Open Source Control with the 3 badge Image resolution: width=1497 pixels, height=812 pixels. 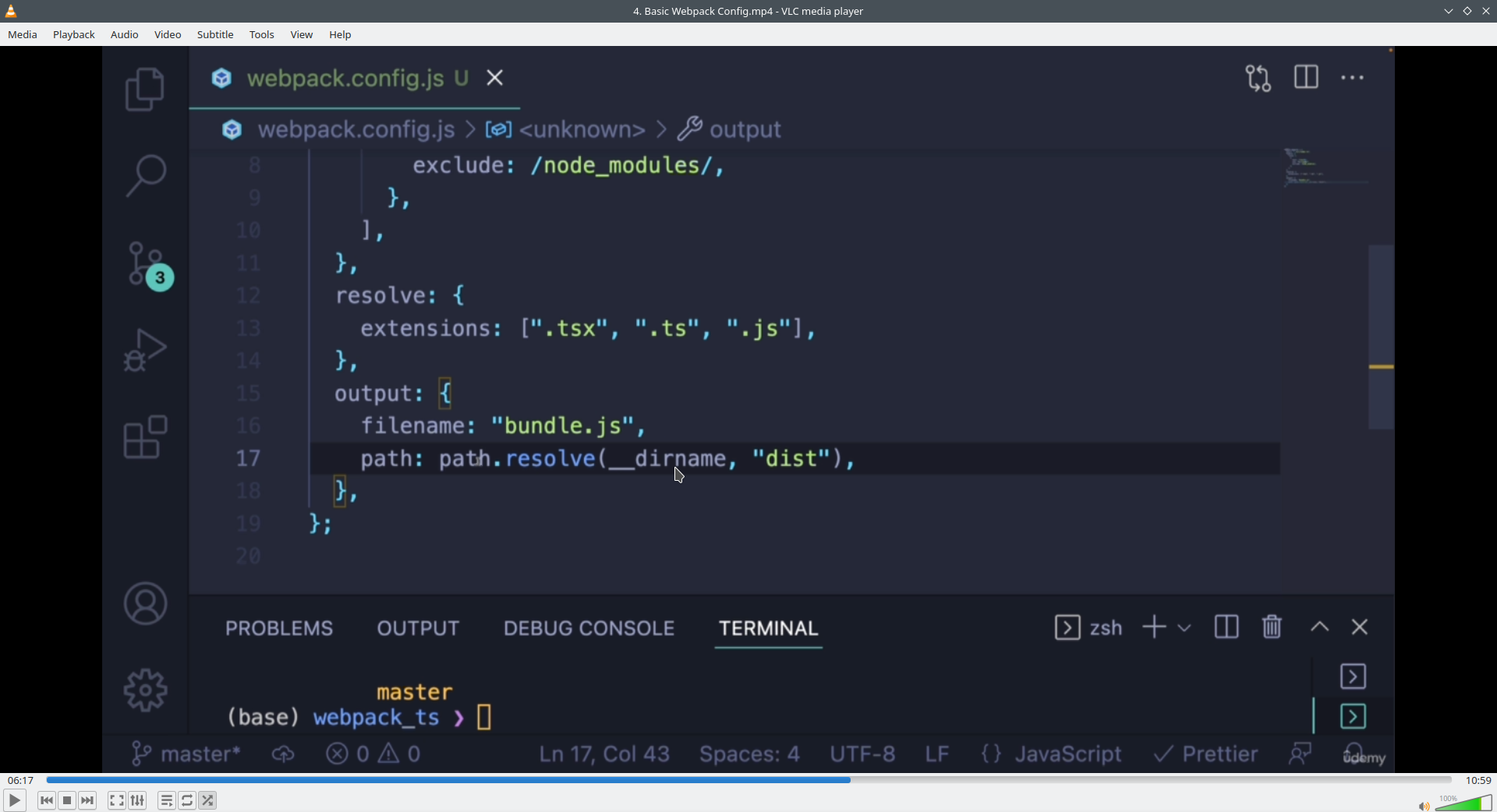coord(150,266)
